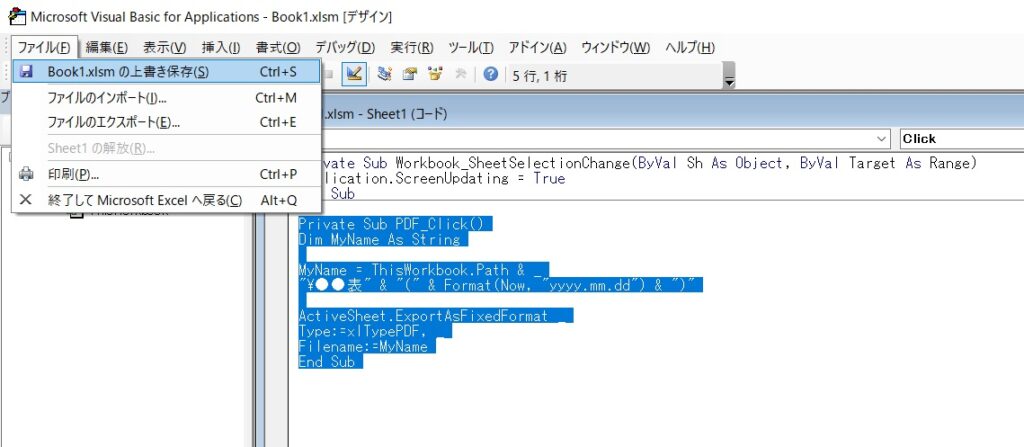Open Project Explorer from toolbar
Screen dimensions: 1024x447
(385, 74)
